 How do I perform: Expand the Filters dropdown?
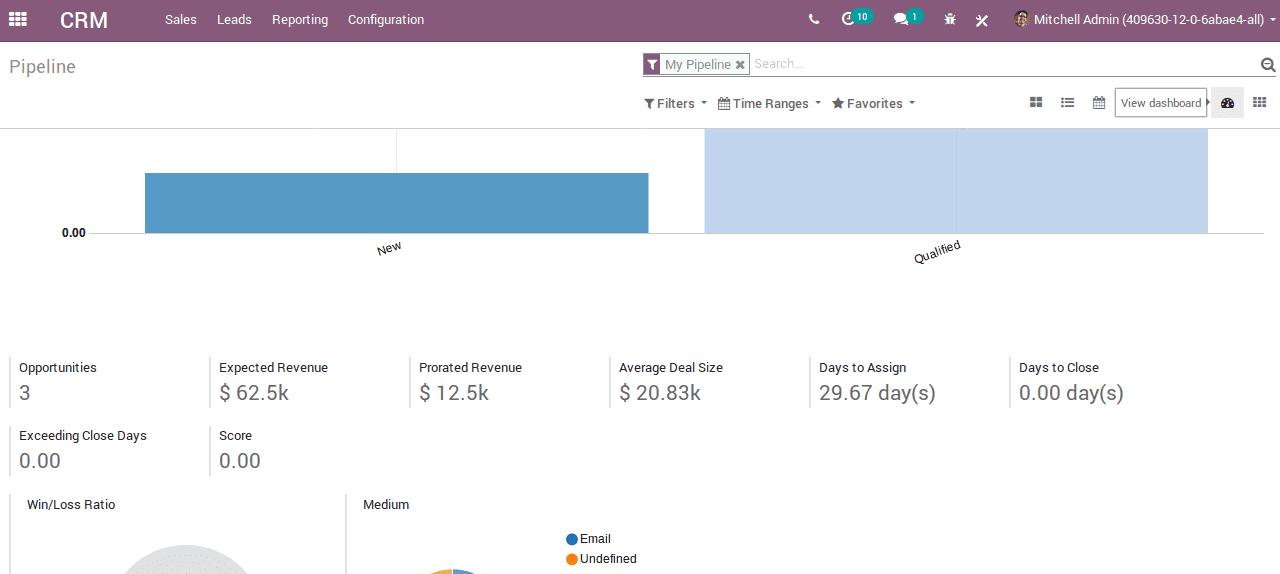point(675,104)
